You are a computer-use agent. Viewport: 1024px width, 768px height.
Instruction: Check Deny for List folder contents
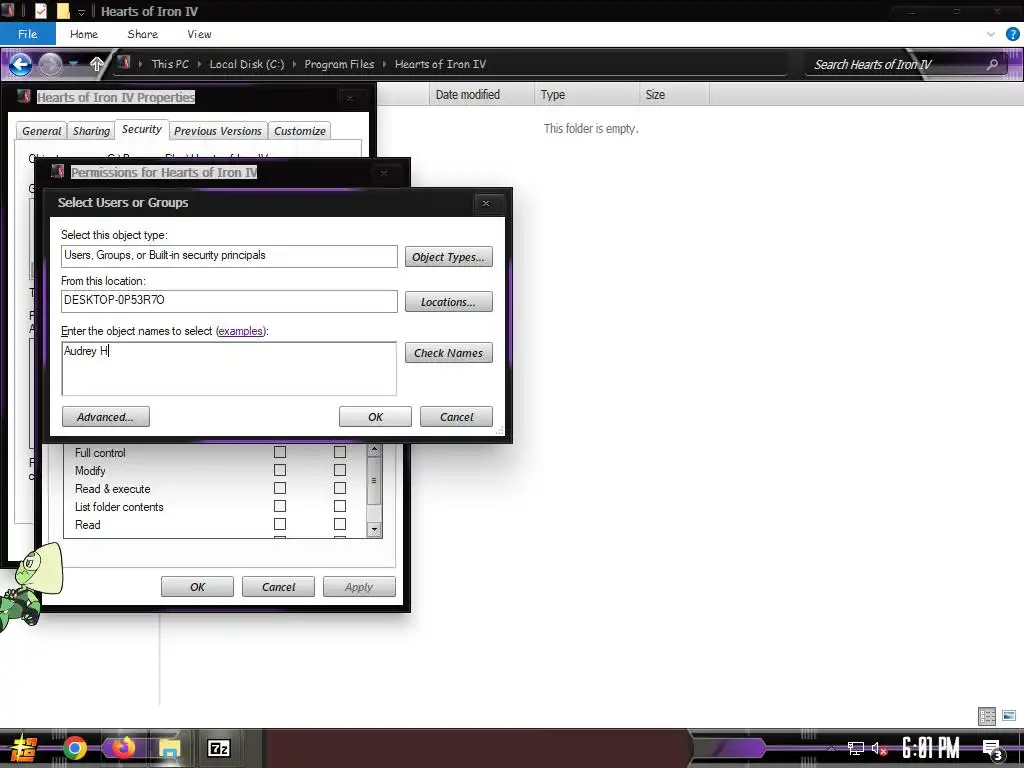pos(340,506)
